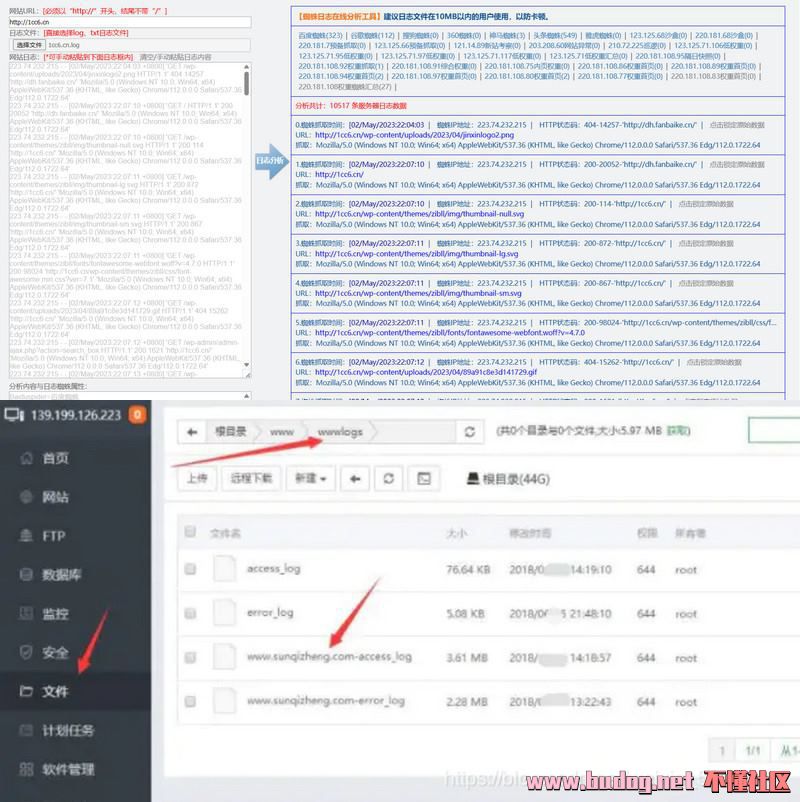The height and width of the screenshot is (802, 800).
Task: Open 数据库 in the sidebar
Action: pyautogui.click(x=61, y=575)
